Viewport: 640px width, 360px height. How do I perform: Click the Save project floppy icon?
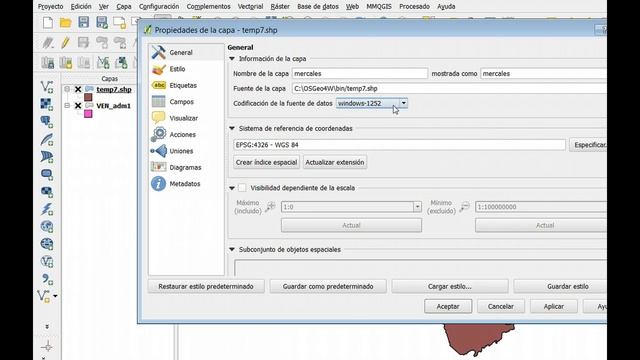[x=83, y=22]
